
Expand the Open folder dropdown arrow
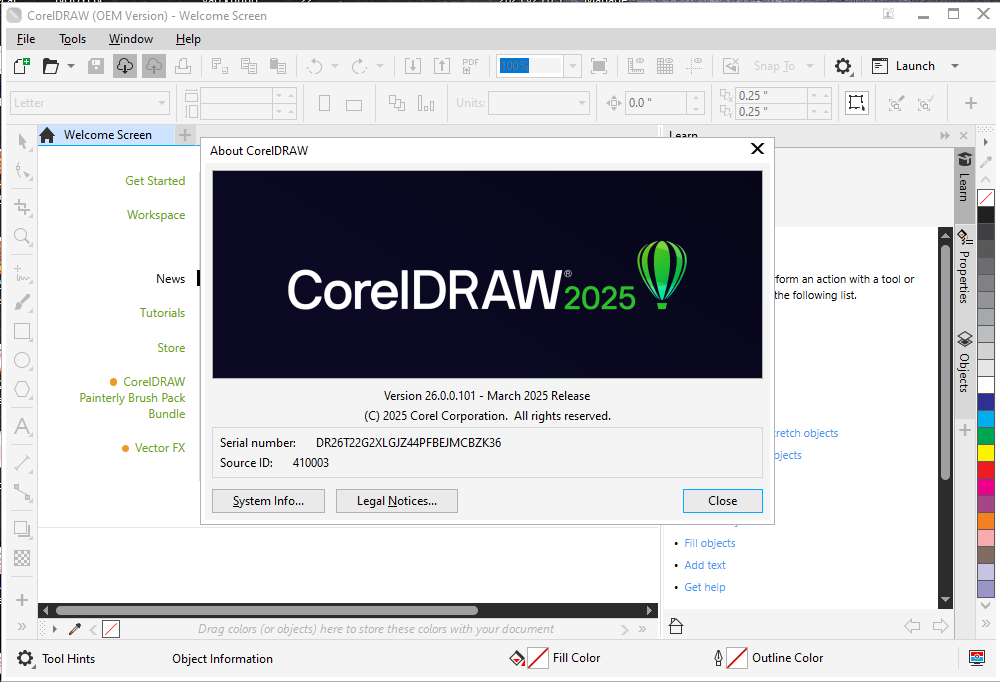[71, 66]
